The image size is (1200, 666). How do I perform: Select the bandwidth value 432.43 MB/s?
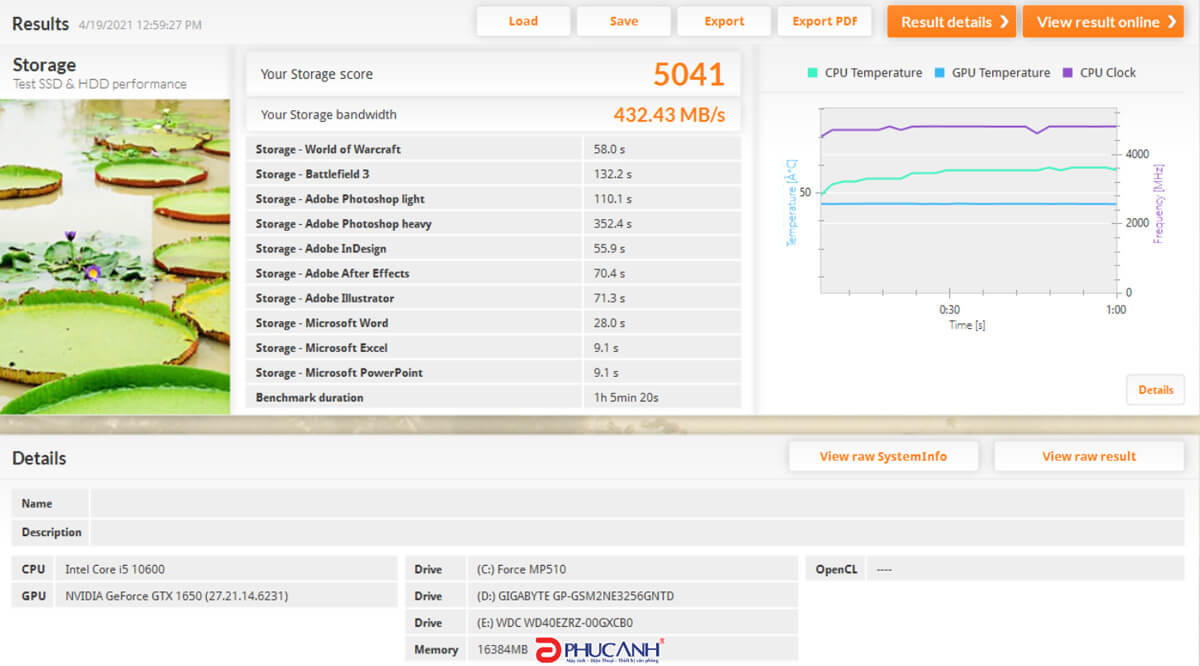click(x=669, y=115)
